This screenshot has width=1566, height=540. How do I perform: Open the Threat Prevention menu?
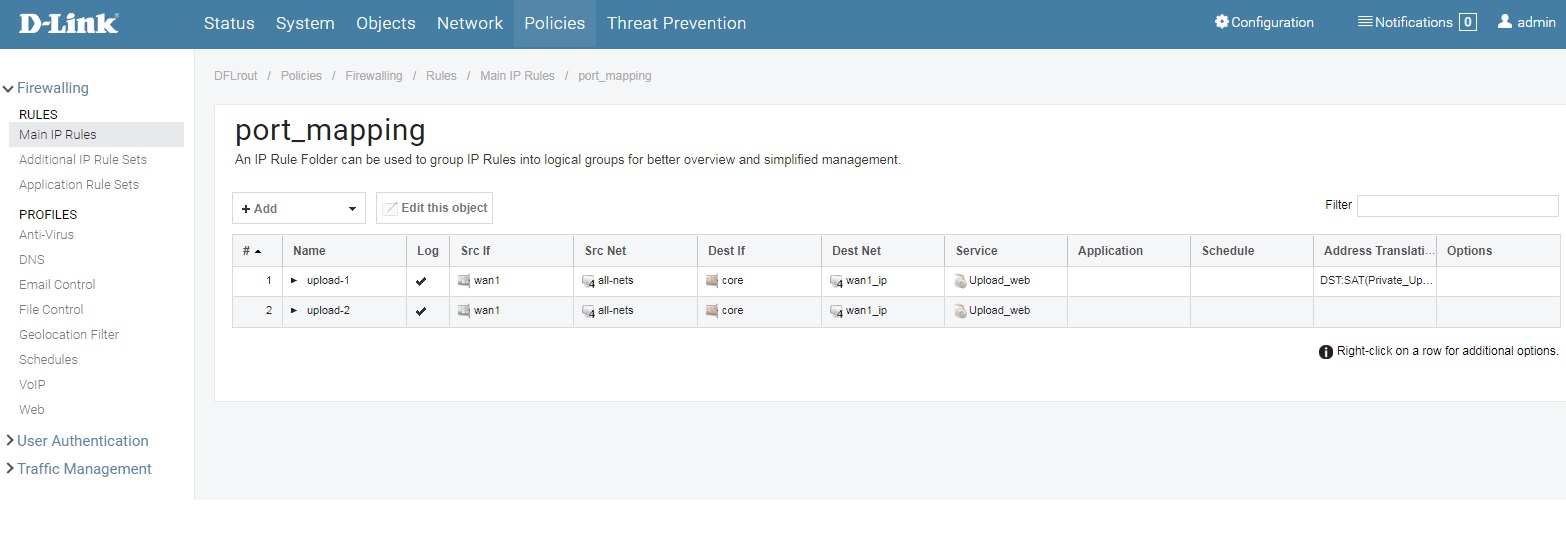(x=676, y=23)
